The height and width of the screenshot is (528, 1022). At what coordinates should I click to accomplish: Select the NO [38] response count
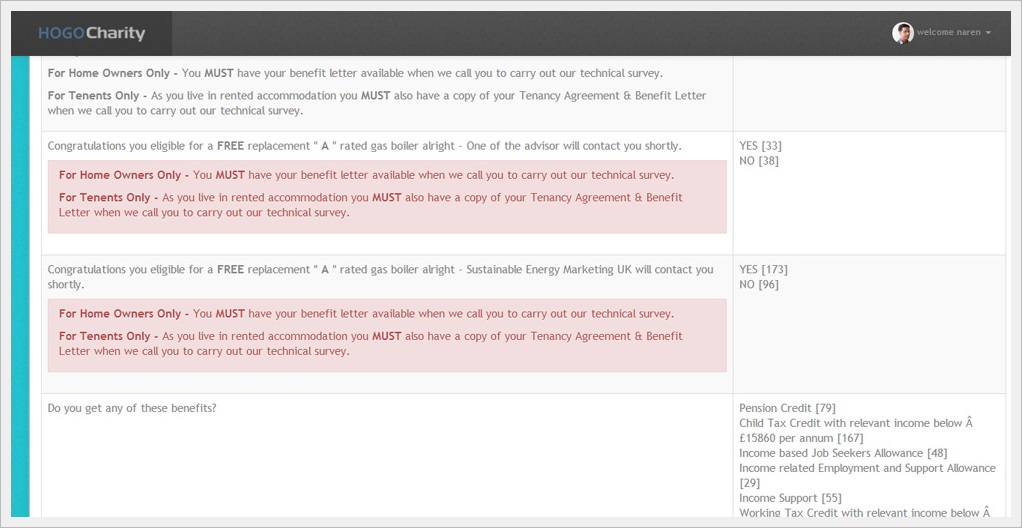tap(758, 161)
